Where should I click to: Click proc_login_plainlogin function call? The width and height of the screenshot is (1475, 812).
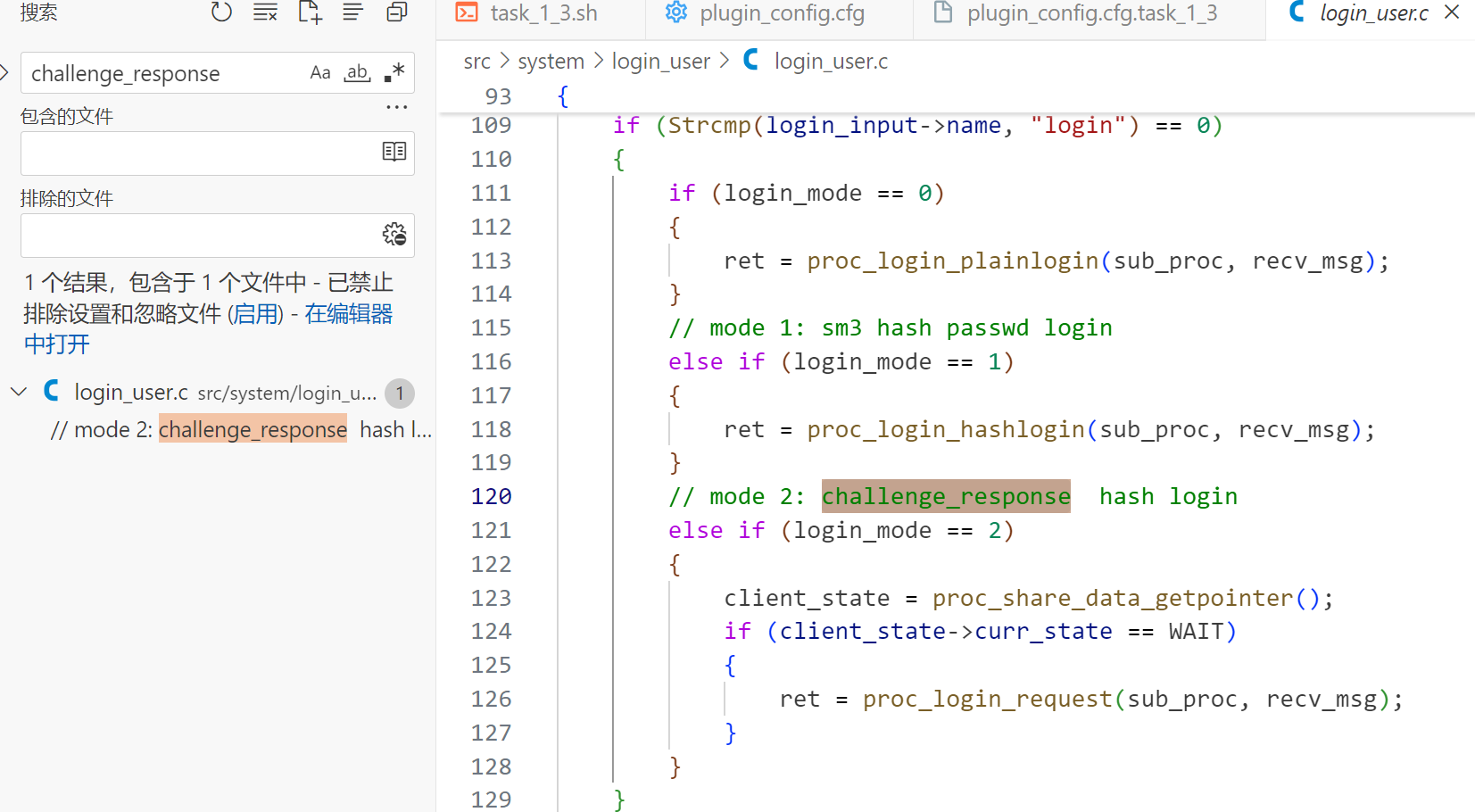click(953, 261)
